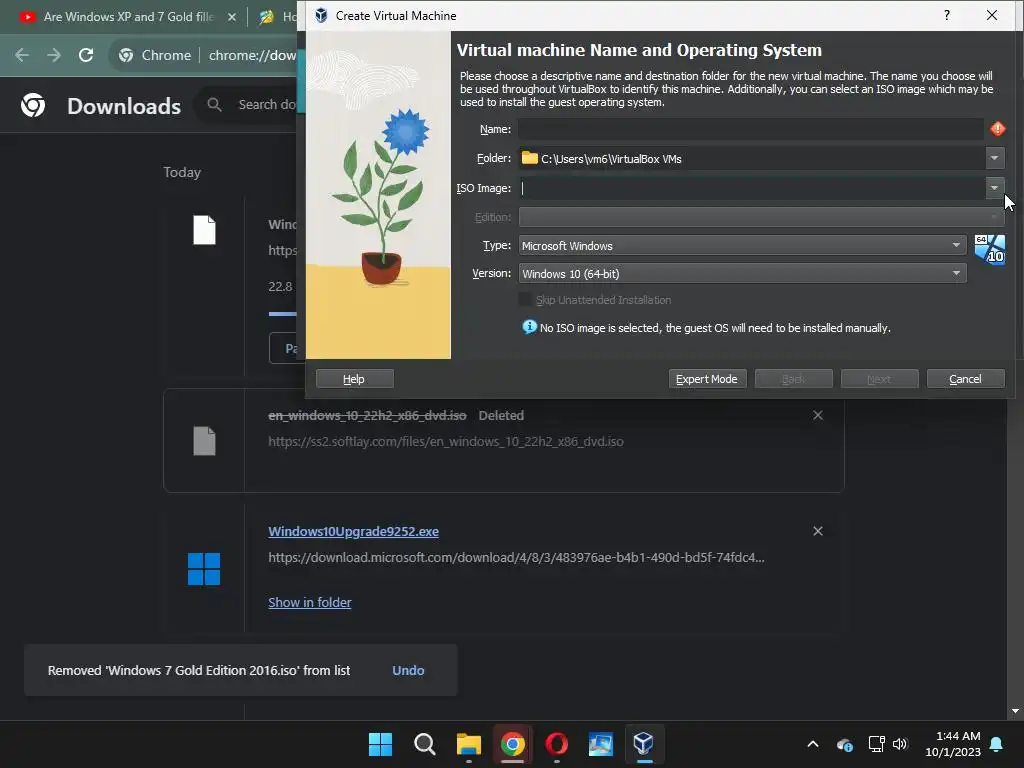Click the Next button in the wizard
Screen dimensions: 1024x768
click(880, 379)
